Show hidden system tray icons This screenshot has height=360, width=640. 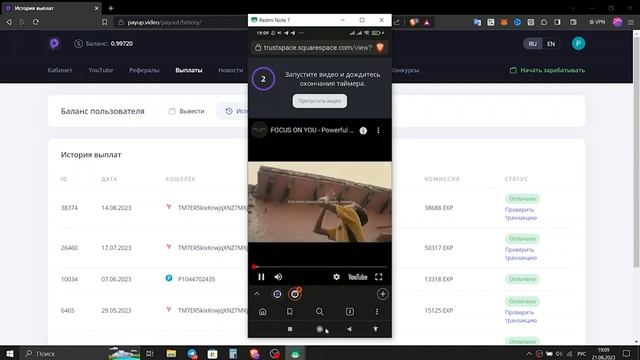tap(529, 353)
